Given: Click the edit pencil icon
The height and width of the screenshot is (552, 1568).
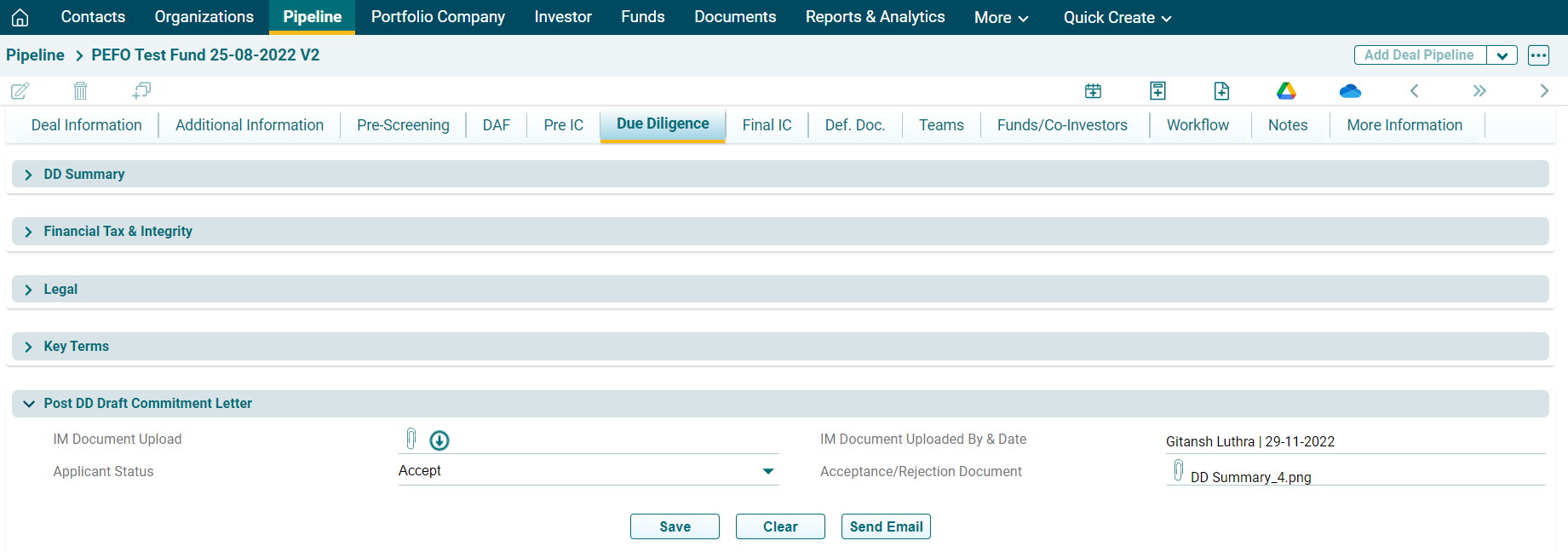Looking at the screenshot, I should (20, 90).
